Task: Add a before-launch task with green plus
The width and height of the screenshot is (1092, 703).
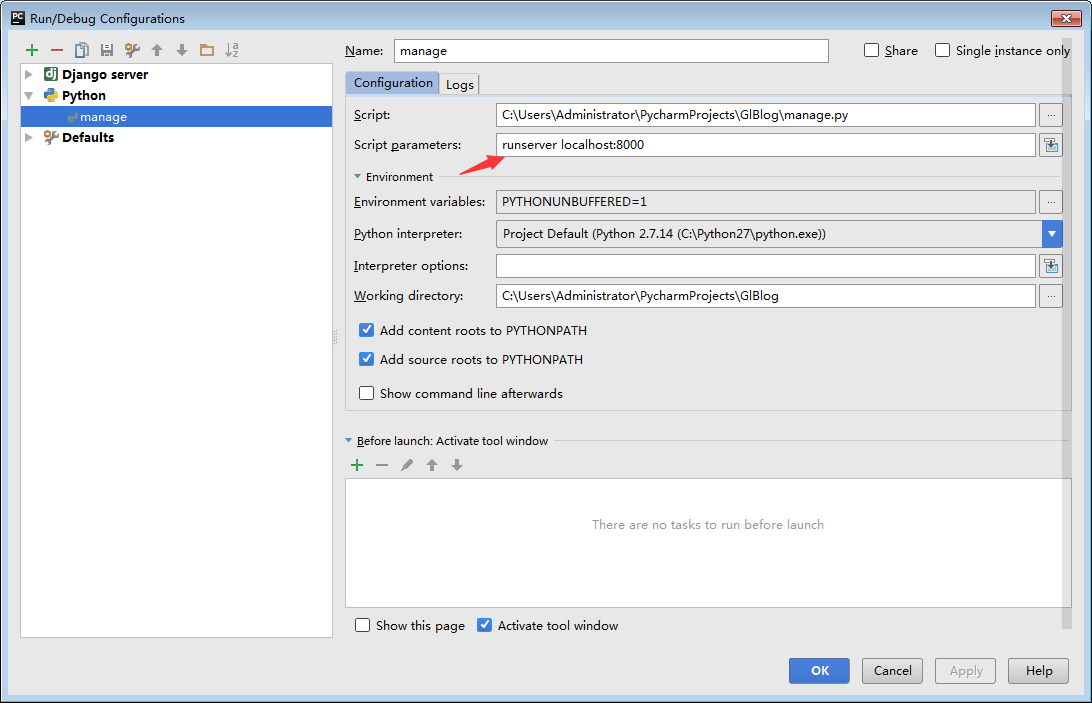Action: 357,465
